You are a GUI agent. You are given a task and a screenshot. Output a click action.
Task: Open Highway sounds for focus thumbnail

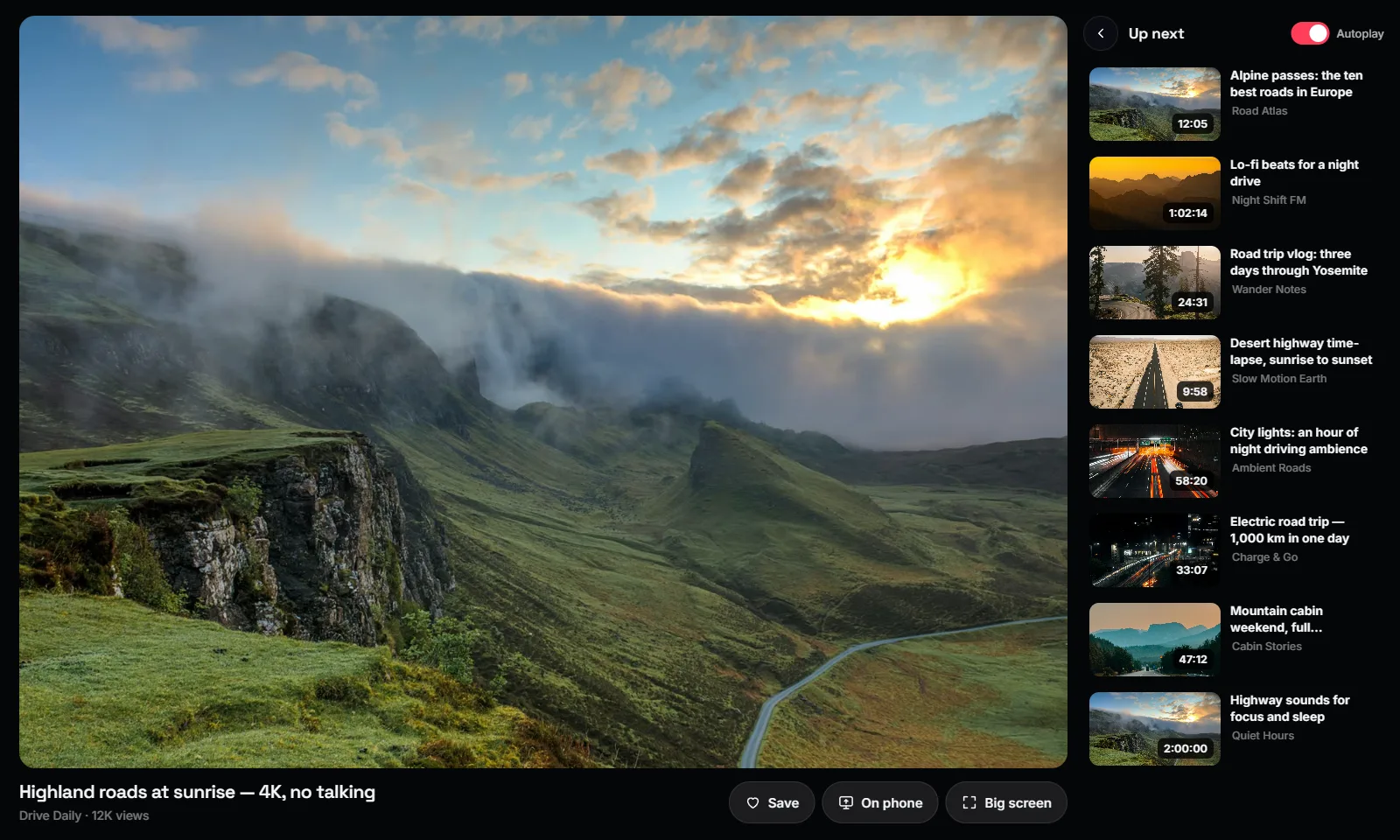click(1155, 729)
